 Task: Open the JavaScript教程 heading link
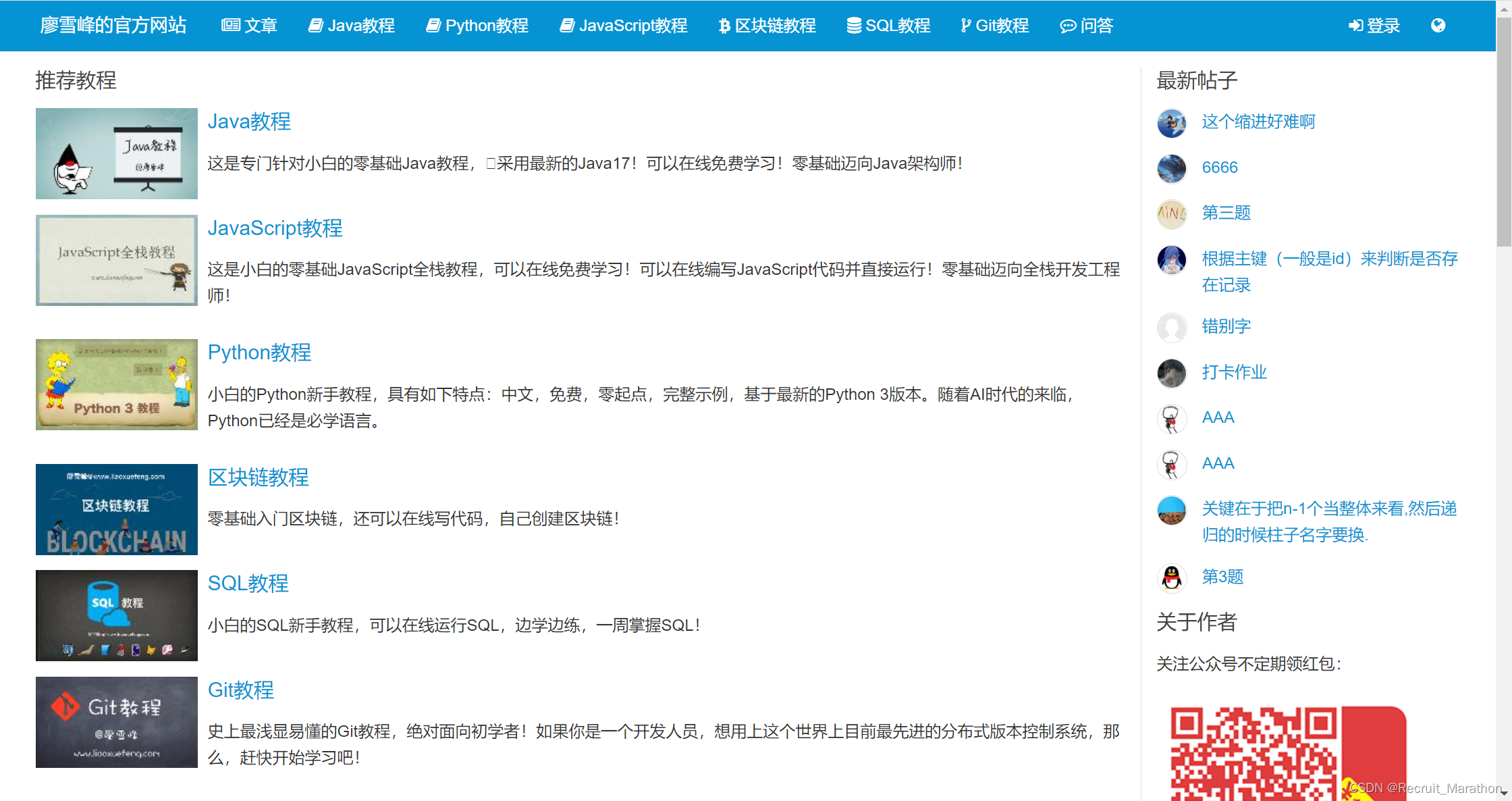coord(275,228)
